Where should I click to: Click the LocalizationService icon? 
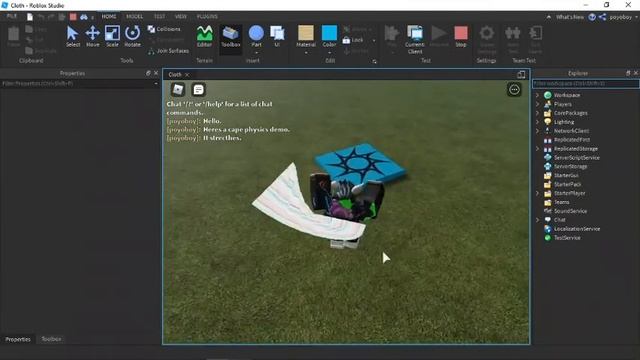548,229
